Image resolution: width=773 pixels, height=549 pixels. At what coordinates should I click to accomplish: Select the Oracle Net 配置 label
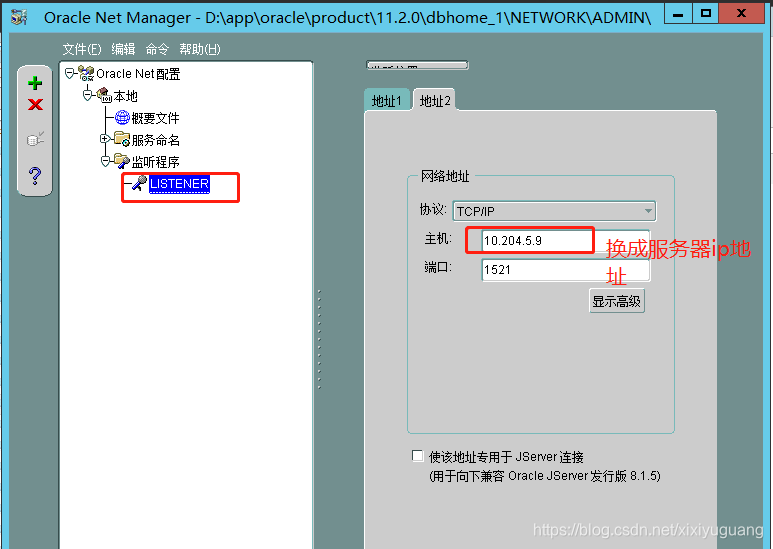click(x=138, y=74)
